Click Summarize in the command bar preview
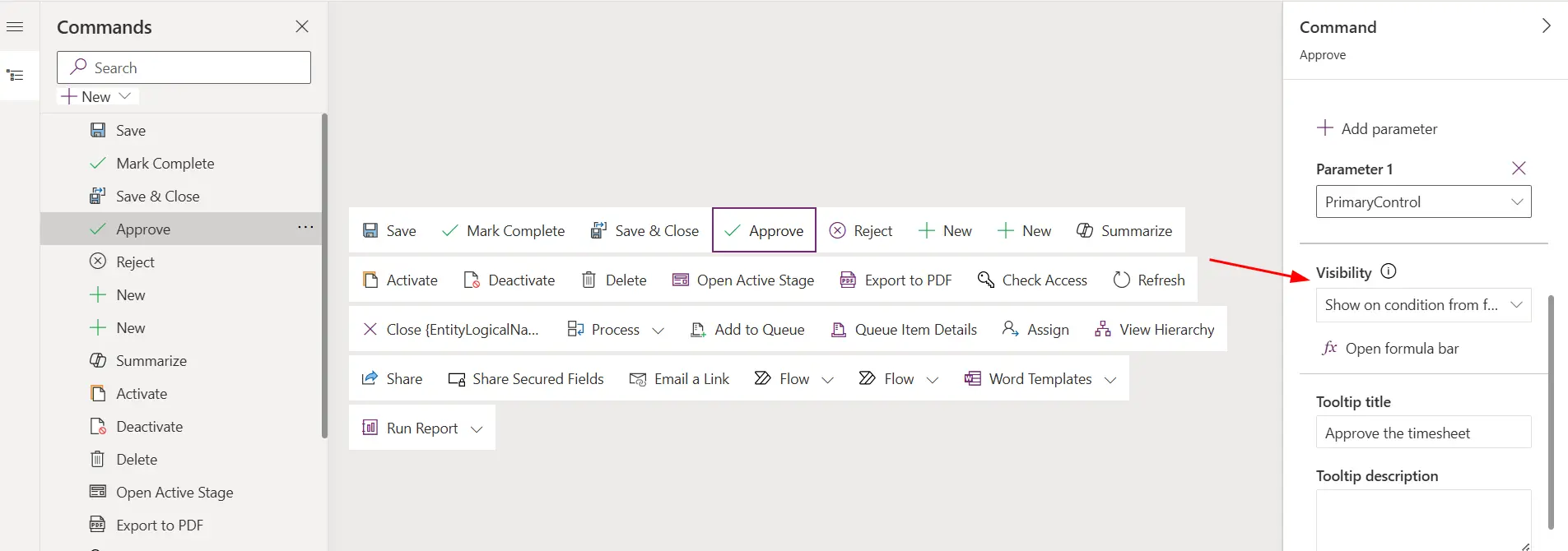The image size is (1568, 551). pos(1124,230)
